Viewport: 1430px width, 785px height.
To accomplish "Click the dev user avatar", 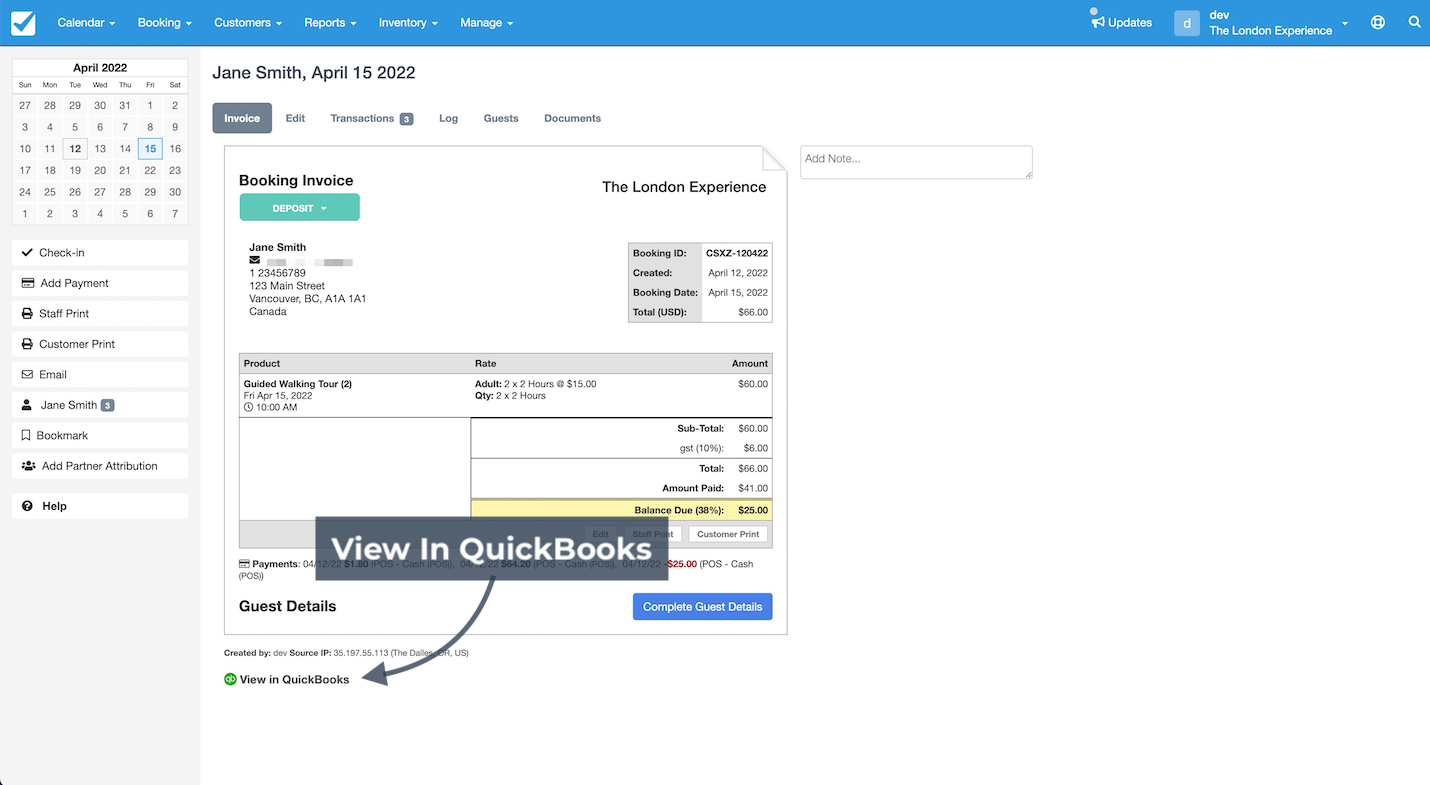I will click(x=1187, y=23).
